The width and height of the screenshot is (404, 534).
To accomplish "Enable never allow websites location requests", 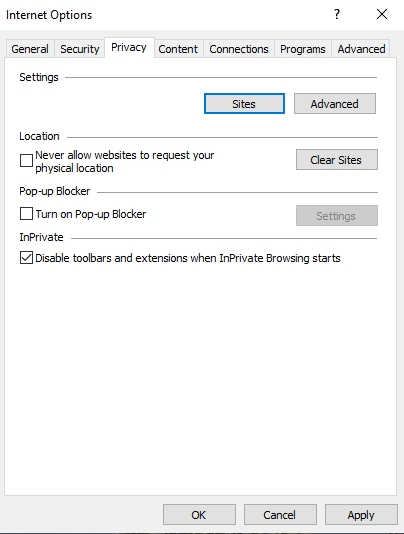I will tap(26, 160).
